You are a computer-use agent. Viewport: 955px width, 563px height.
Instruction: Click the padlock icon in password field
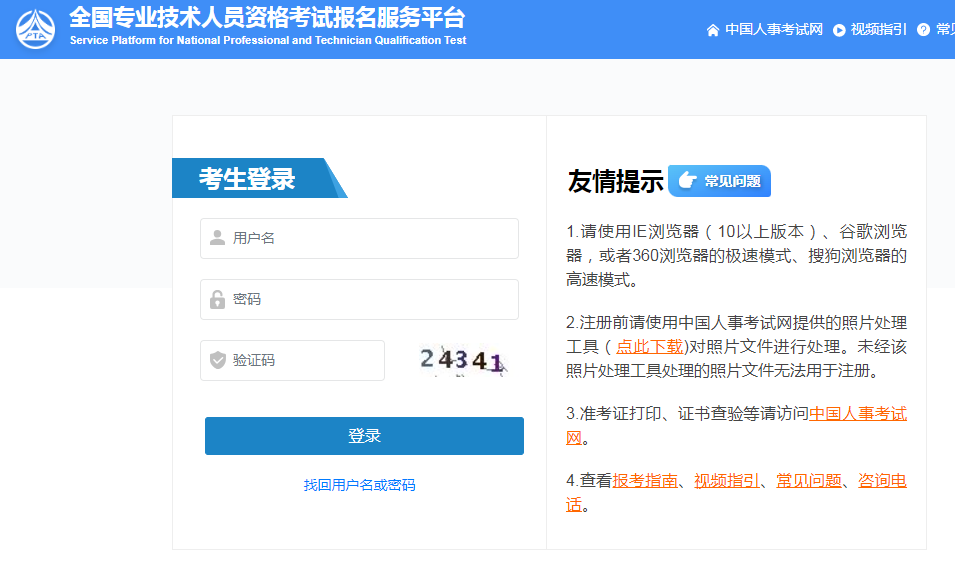click(x=217, y=299)
